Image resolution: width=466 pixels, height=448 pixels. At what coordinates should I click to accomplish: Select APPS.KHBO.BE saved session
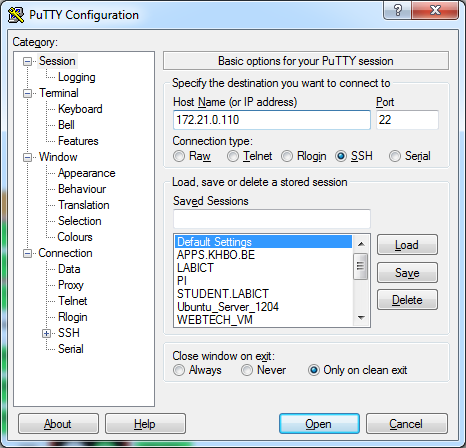pyautogui.click(x=263, y=255)
